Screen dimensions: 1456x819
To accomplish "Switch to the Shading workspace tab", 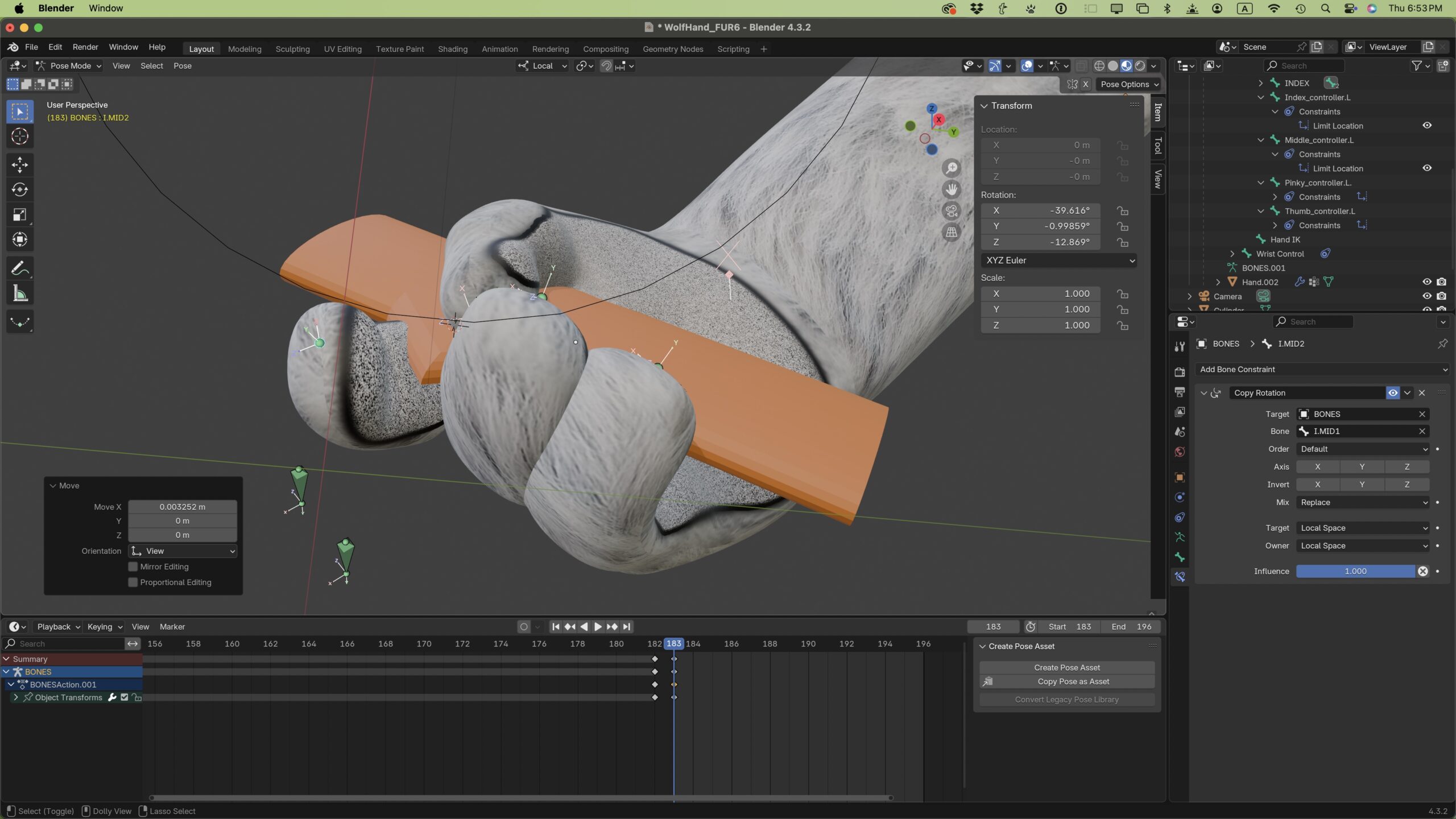I will [x=452, y=49].
